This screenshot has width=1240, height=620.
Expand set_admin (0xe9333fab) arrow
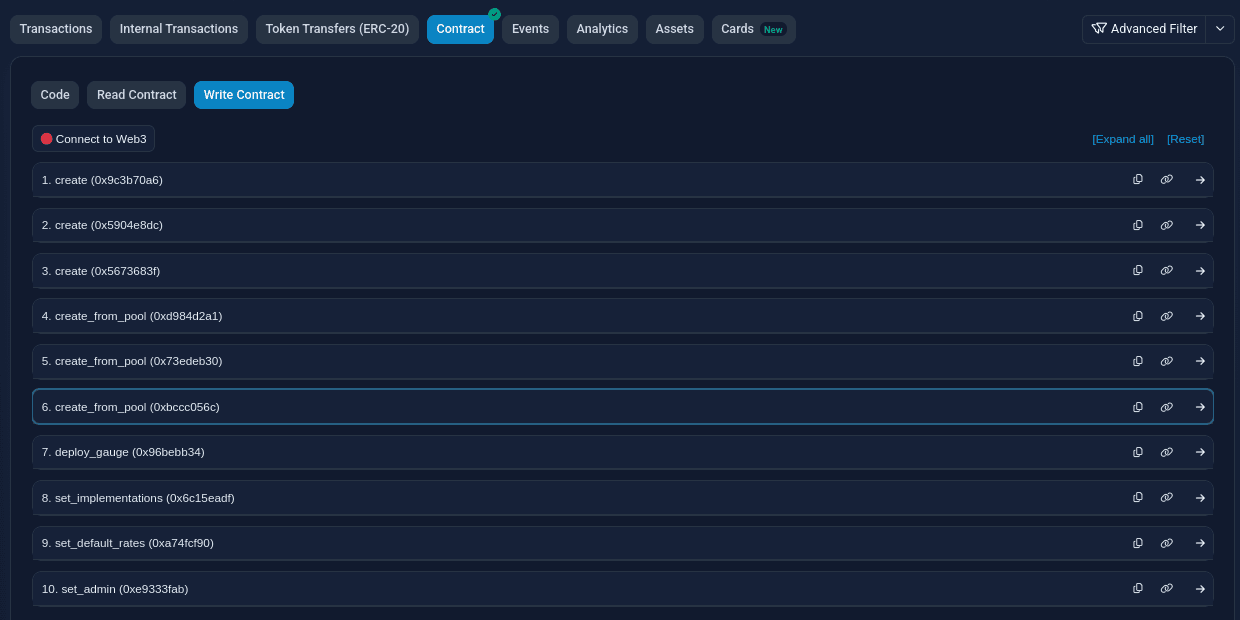click(x=1200, y=589)
